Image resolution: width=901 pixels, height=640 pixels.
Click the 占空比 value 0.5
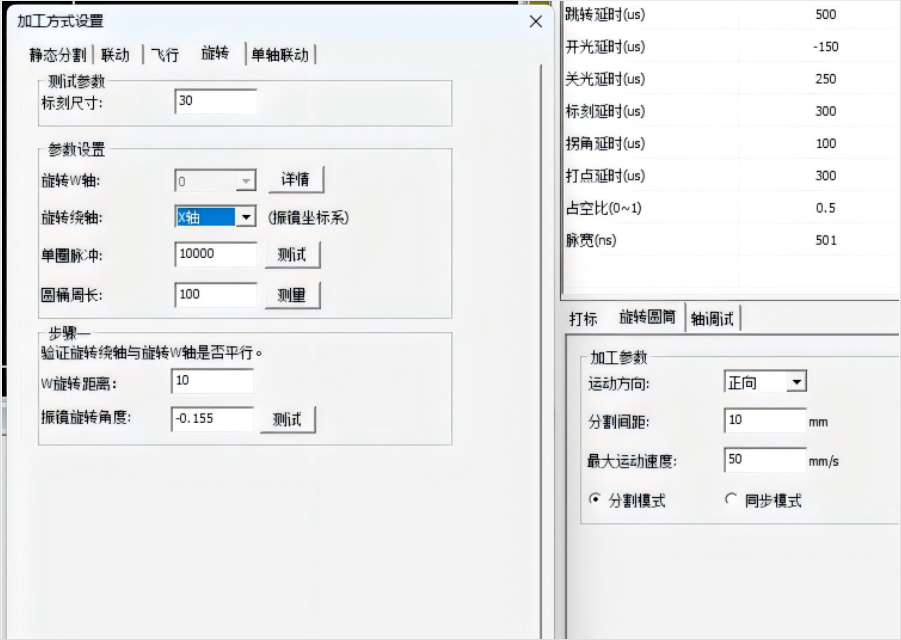826,207
